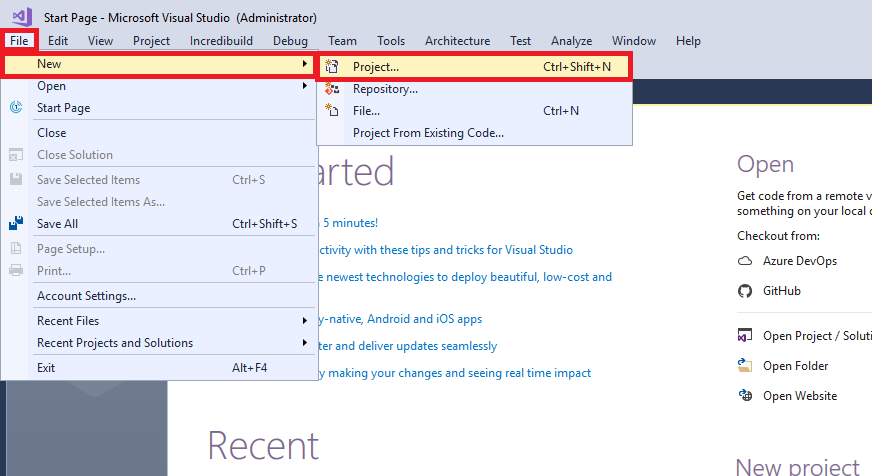Expand the New submenu arrow
This screenshot has width=872, height=476.
pyautogui.click(x=305, y=64)
